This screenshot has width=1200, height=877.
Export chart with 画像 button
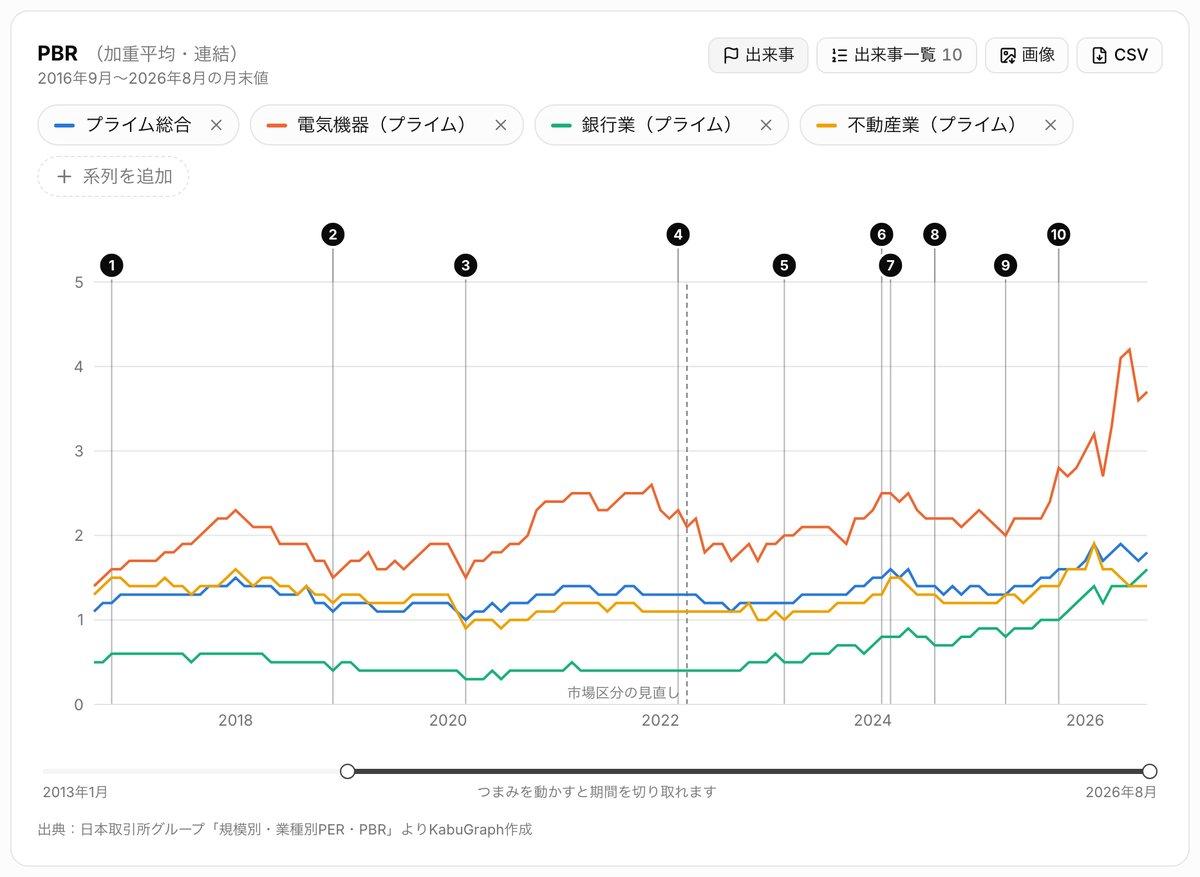coord(1027,55)
